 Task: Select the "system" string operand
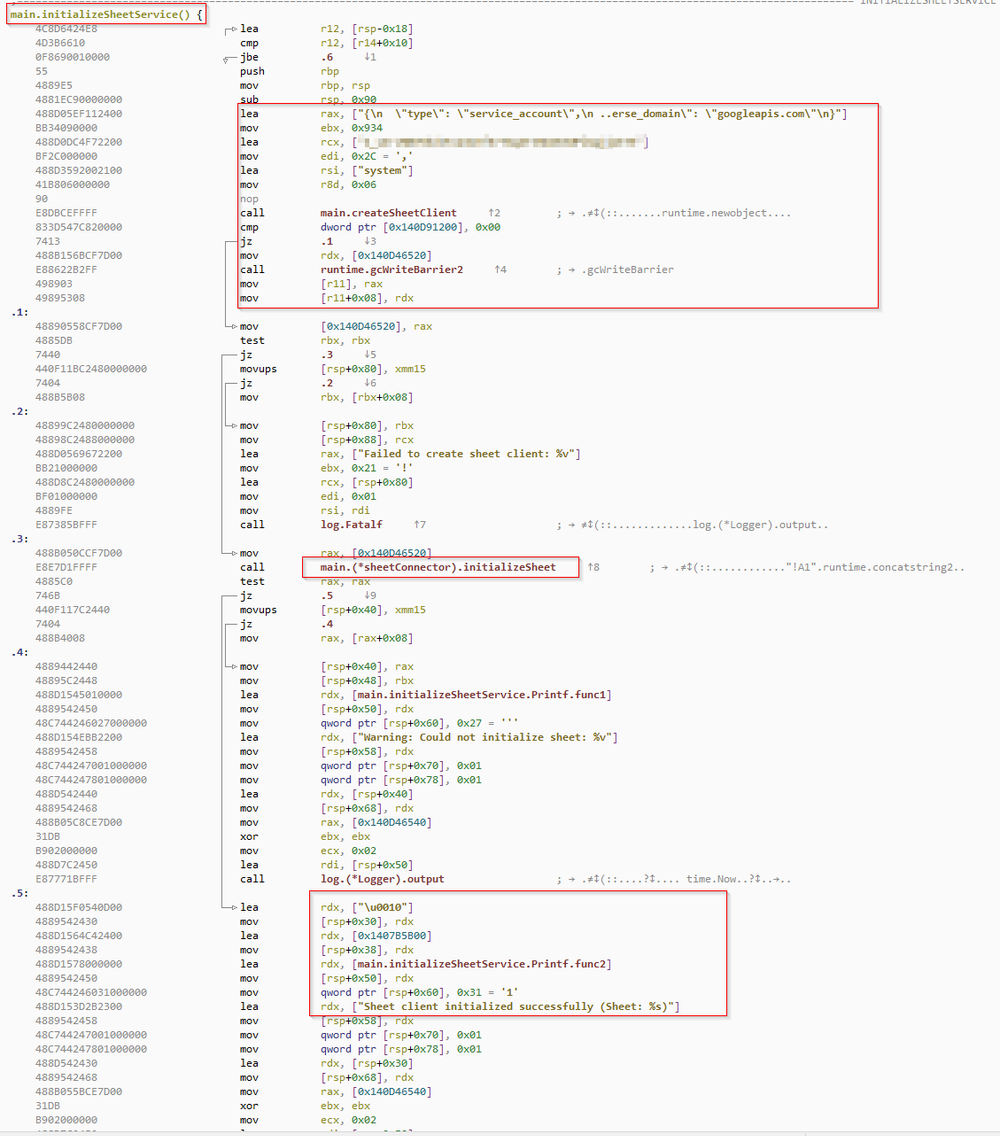[x=383, y=171]
